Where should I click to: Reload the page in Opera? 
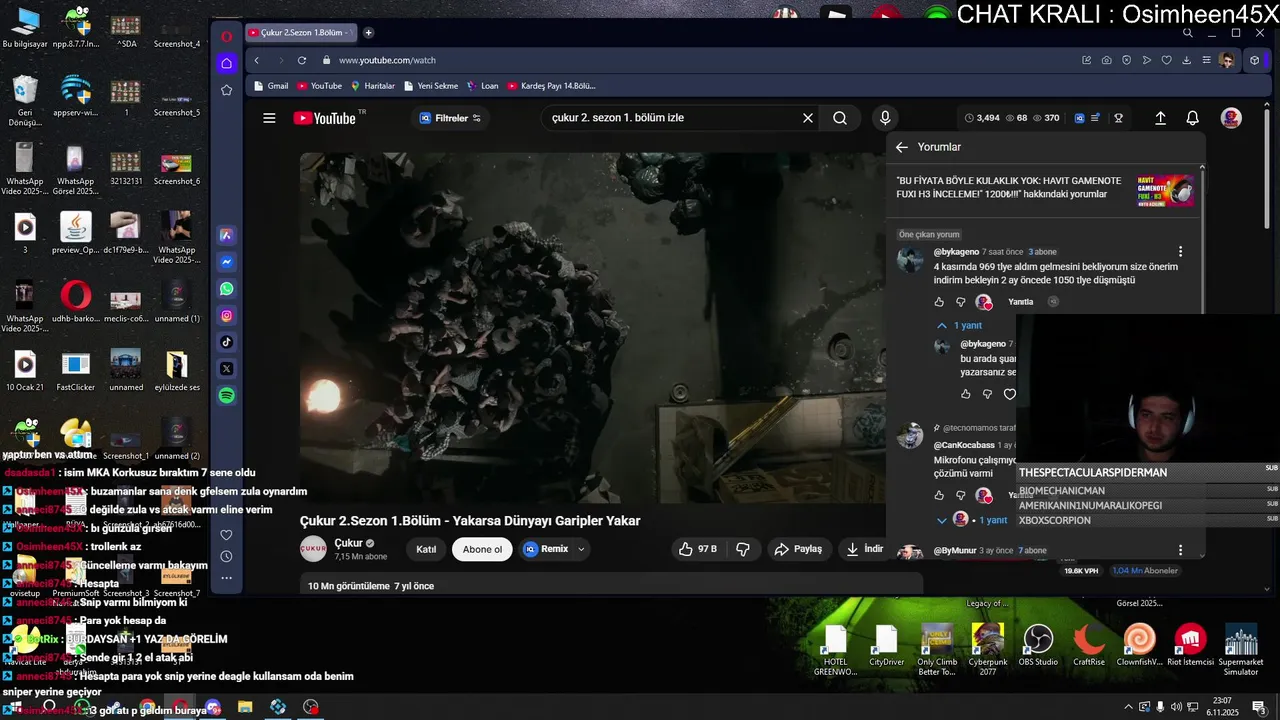click(x=302, y=60)
